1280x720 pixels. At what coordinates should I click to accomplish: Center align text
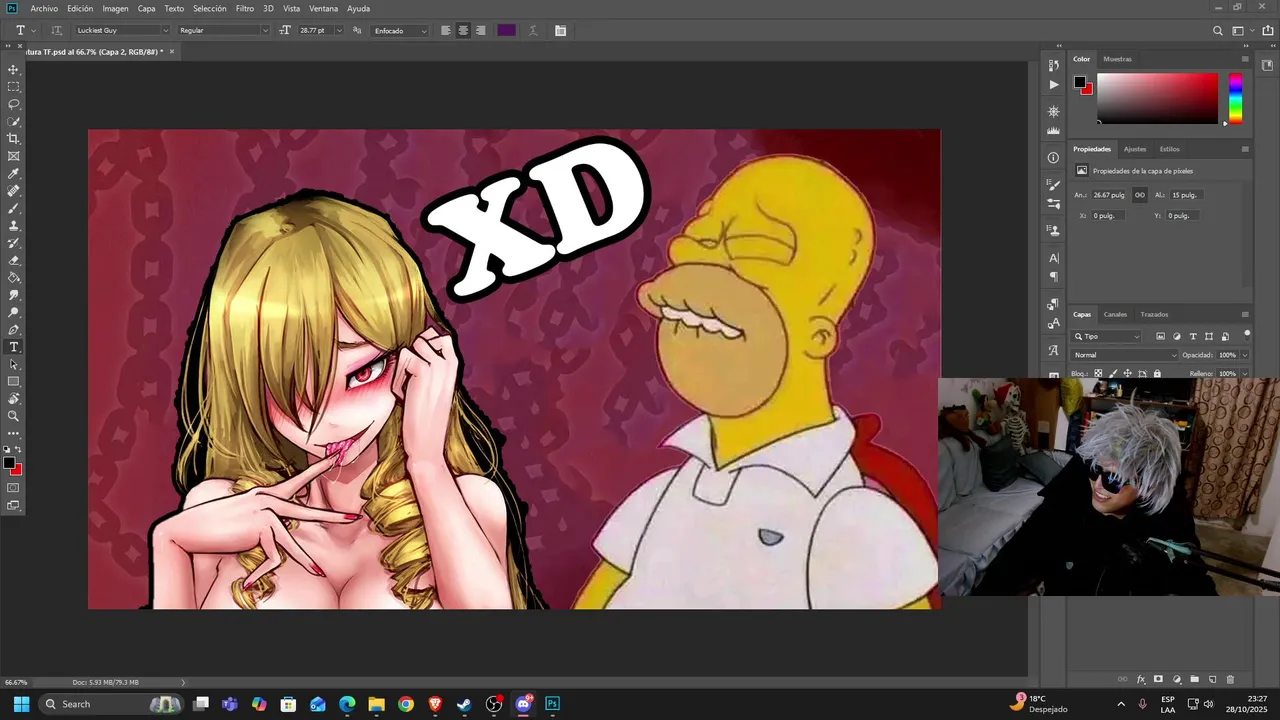tap(463, 31)
